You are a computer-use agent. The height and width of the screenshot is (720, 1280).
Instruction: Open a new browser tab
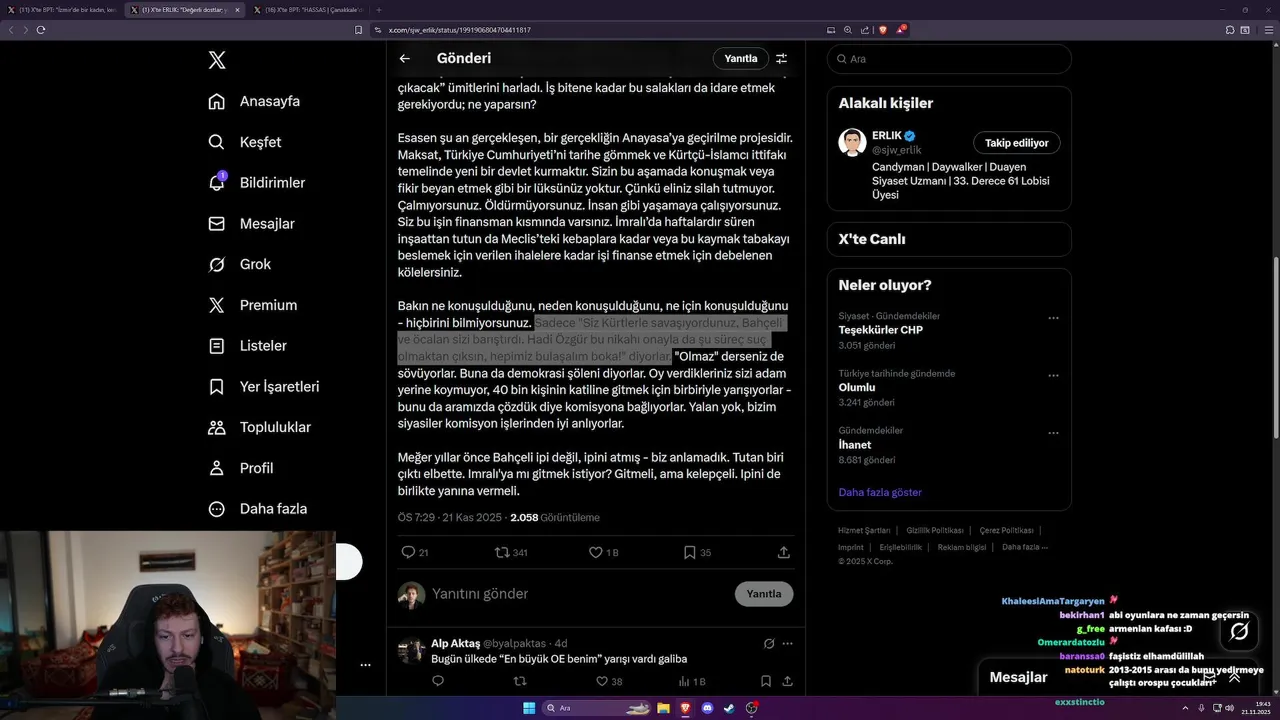click(x=378, y=9)
